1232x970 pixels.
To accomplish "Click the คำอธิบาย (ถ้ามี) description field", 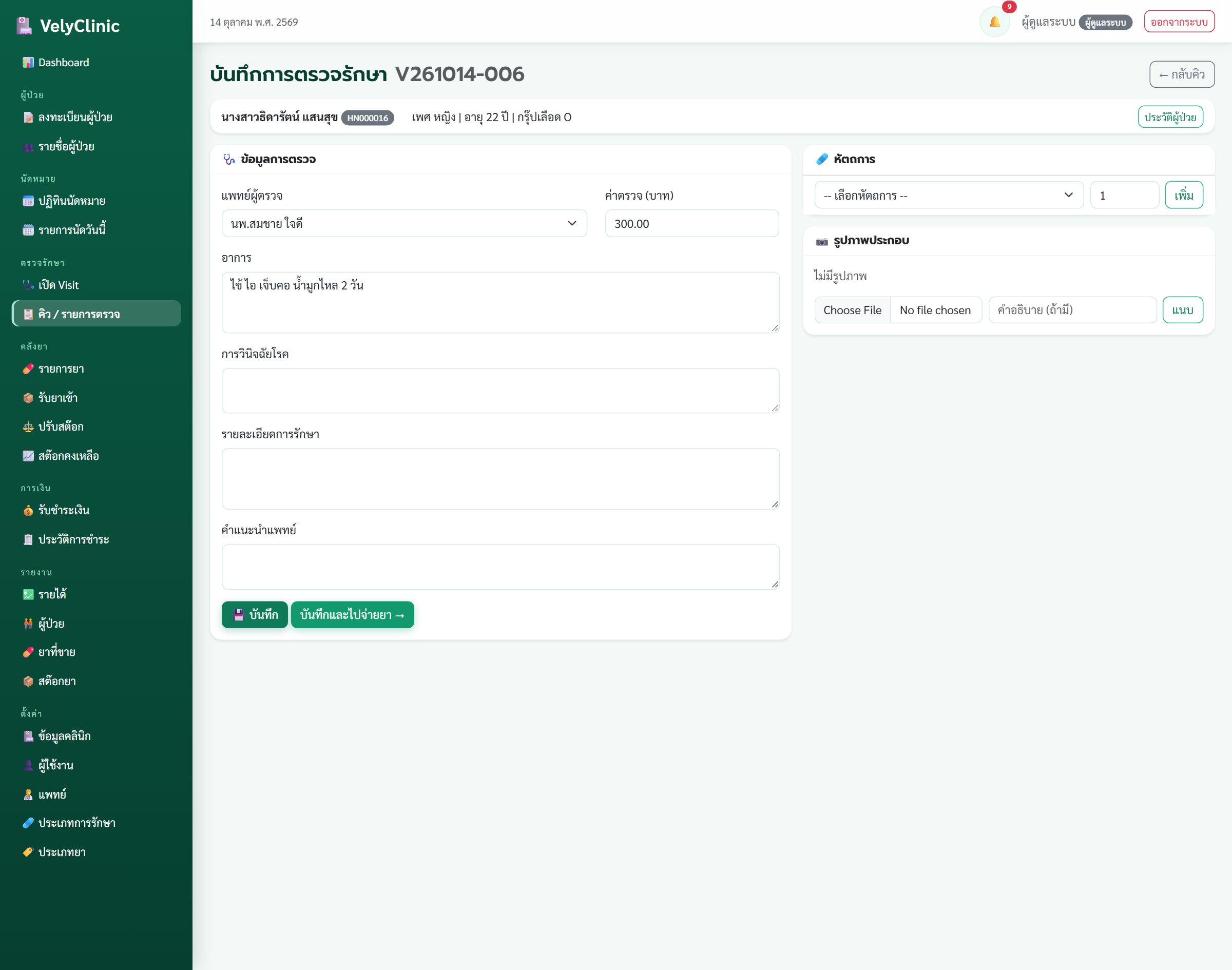I will click(x=1072, y=310).
